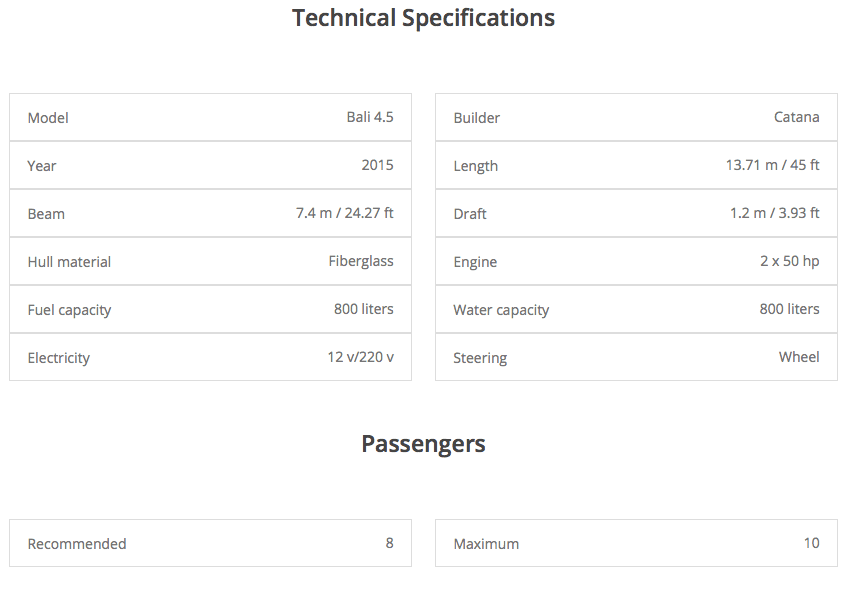Click the Steering value Wheel
Image resolution: width=851 pixels, height=596 pixels.
coord(799,357)
